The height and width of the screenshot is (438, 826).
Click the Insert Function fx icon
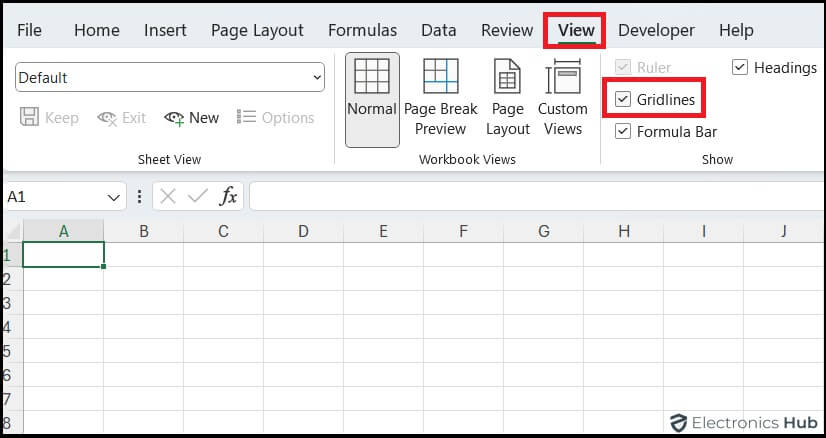tap(229, 196)
